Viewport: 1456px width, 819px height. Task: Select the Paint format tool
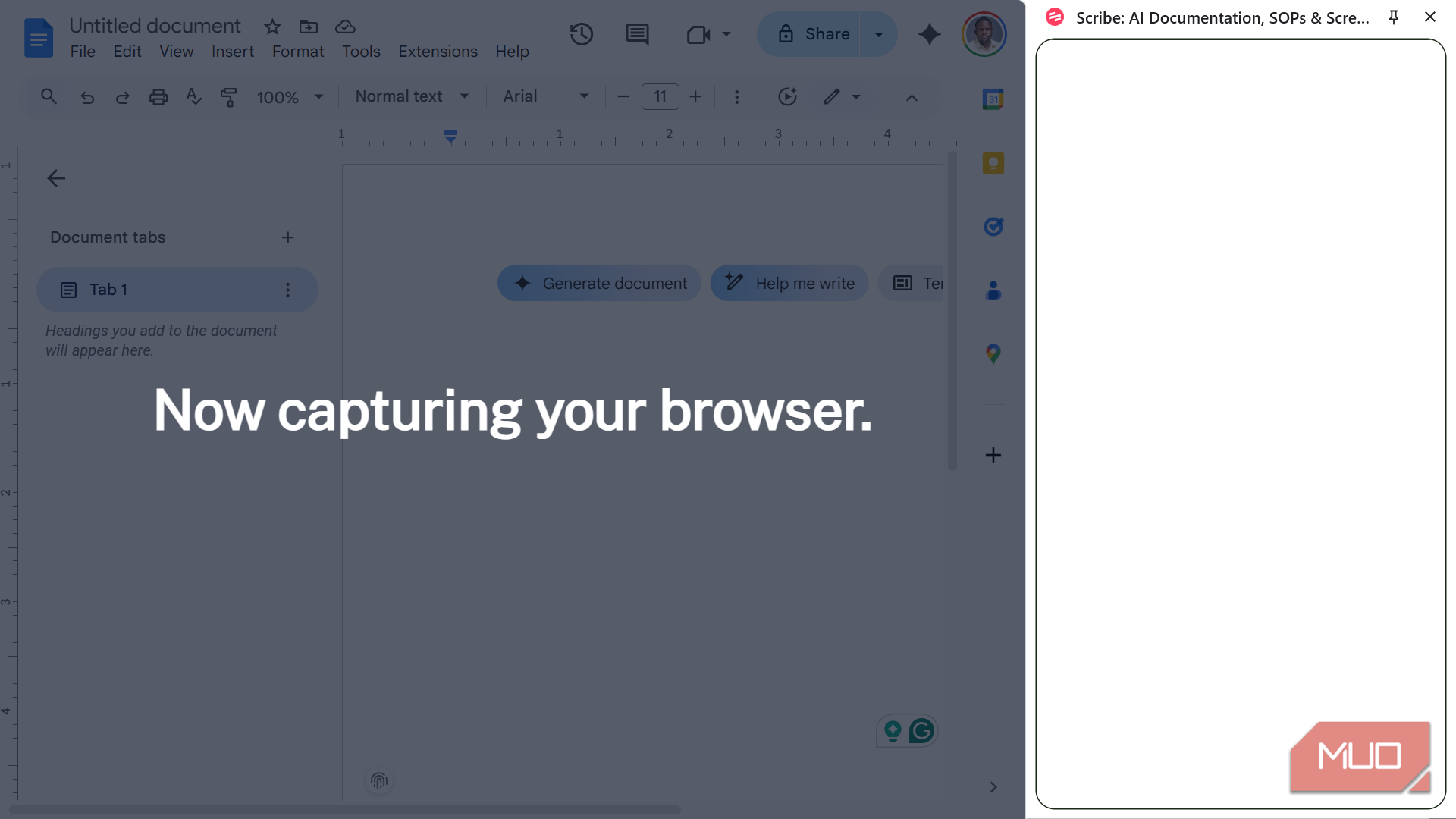coord(228,97)
